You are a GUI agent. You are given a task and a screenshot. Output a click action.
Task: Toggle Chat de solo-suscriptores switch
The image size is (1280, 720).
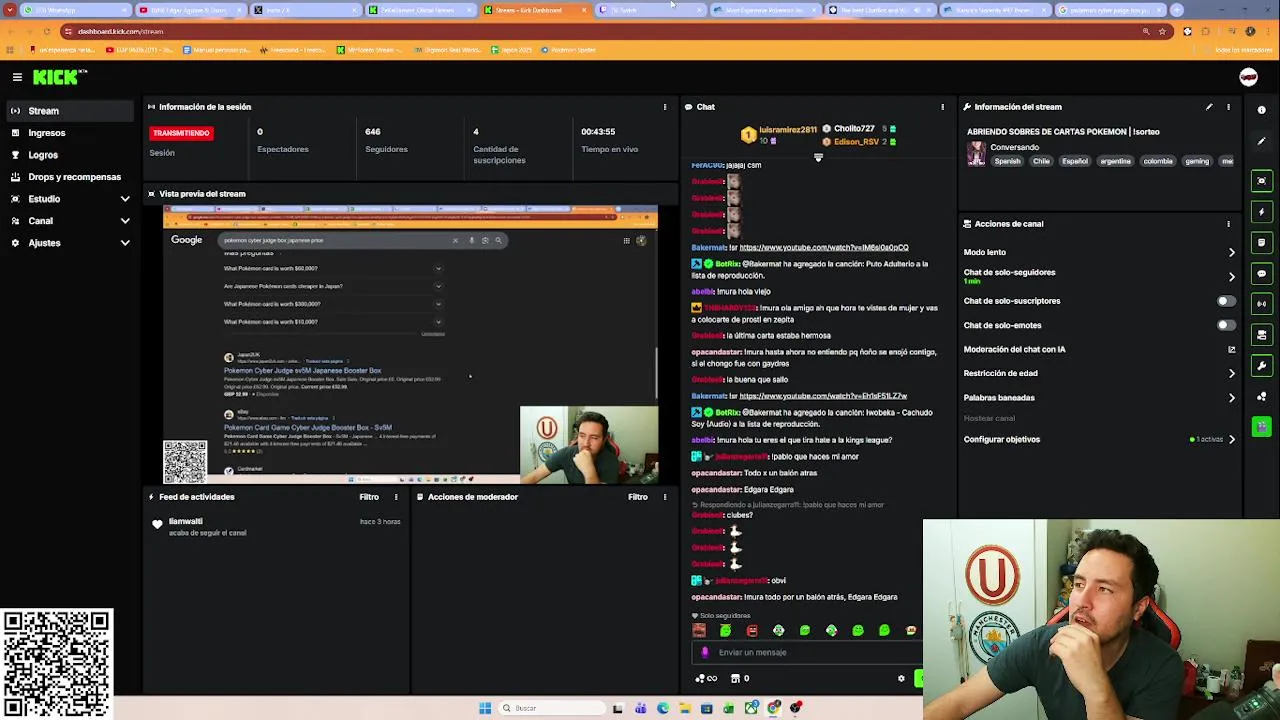click(1225, 301)
